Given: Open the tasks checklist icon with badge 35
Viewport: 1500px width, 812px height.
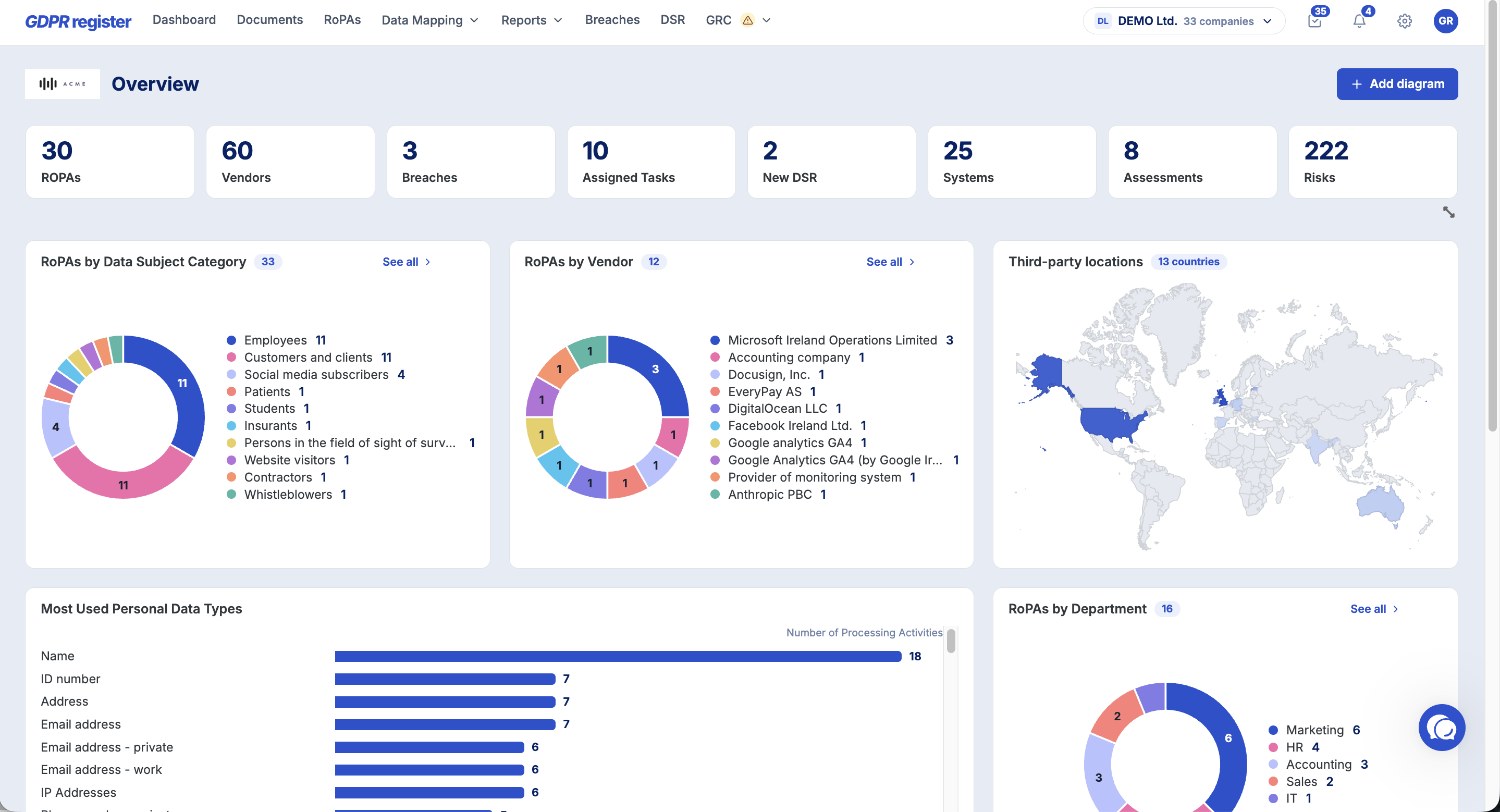Looking at the screenshot, I should tap(1314, 21).
